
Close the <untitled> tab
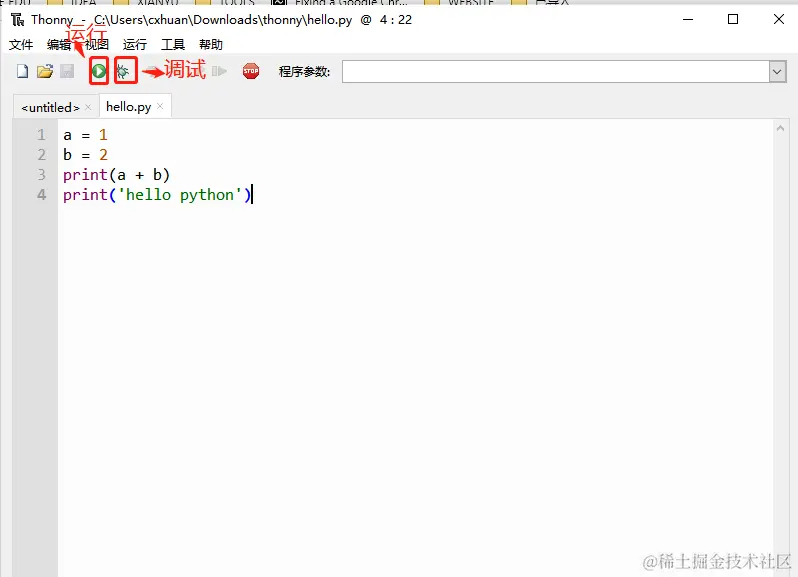88,107
